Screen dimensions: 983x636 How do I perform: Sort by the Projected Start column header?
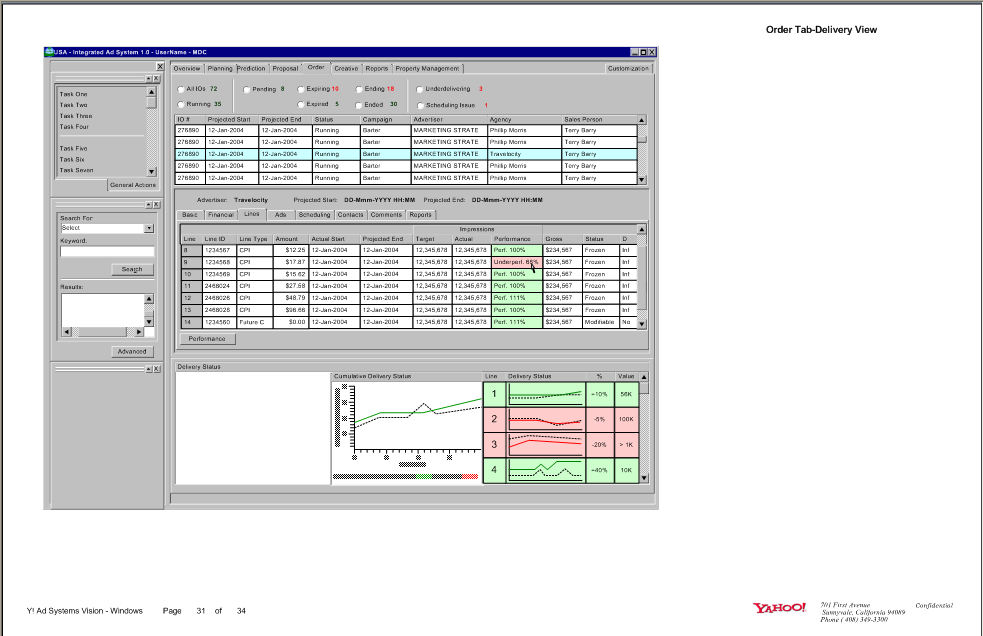(x=228, y=119)
